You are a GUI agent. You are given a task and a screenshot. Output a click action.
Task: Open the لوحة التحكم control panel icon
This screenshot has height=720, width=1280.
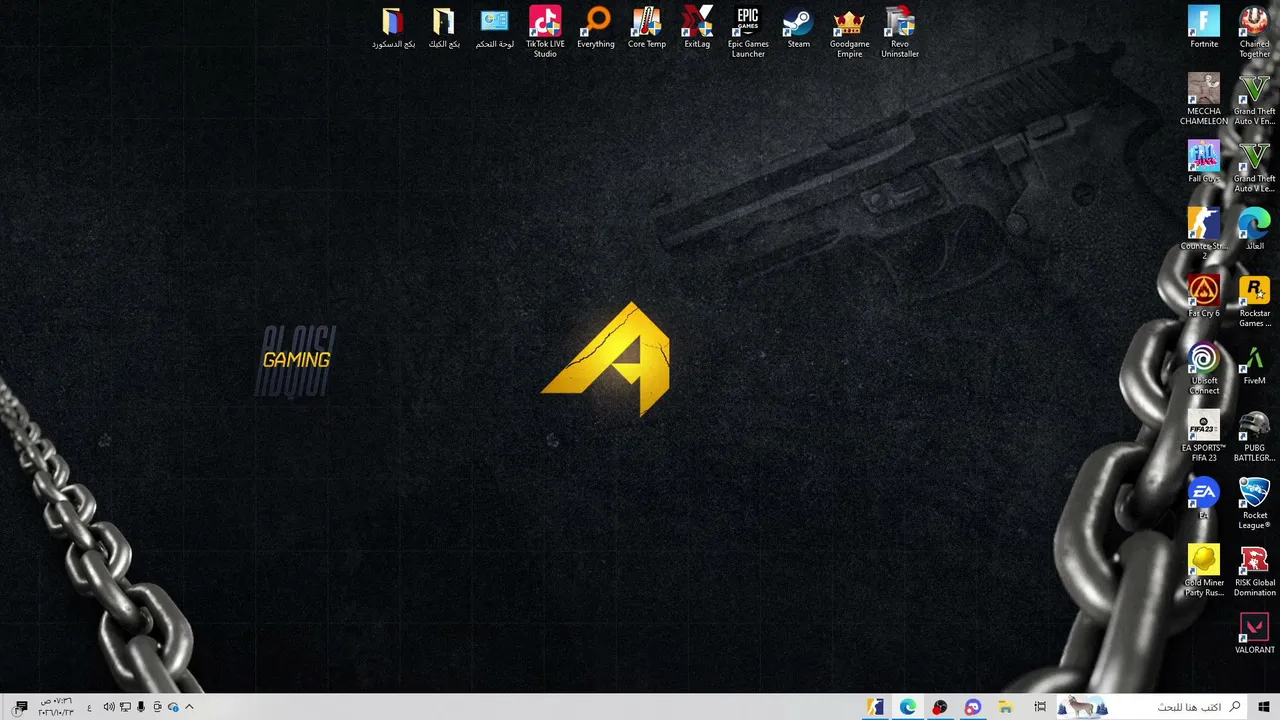(494, 28)
